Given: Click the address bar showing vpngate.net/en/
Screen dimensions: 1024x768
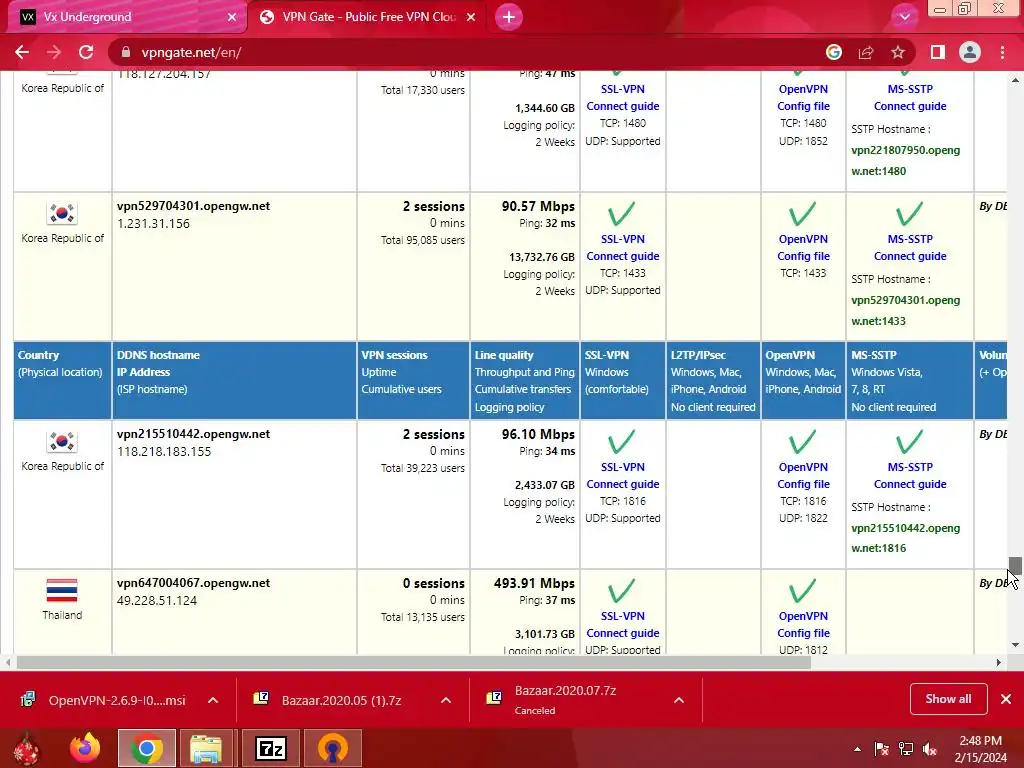Looking at the screenshot, I should pos(470,52).
